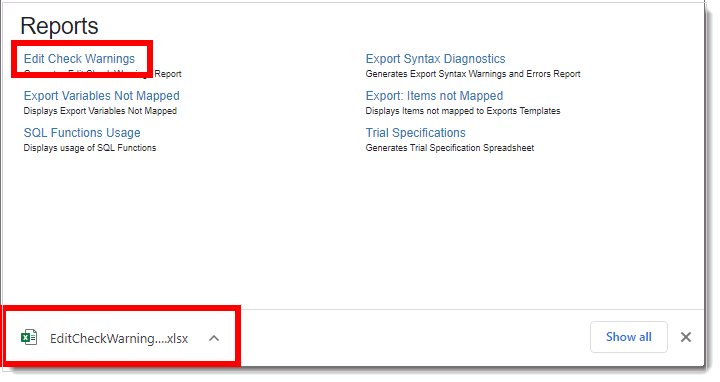
Task: Close the downloads bar with the X
Action: (686, 337)
